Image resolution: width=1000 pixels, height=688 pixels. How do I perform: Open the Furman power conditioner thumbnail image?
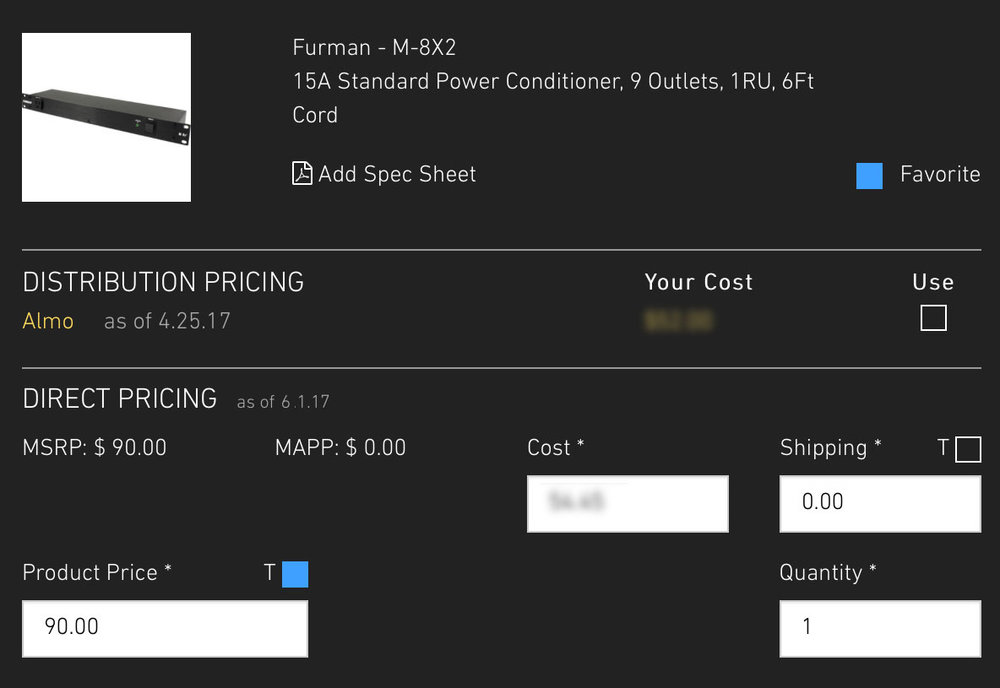pos(106,117)
